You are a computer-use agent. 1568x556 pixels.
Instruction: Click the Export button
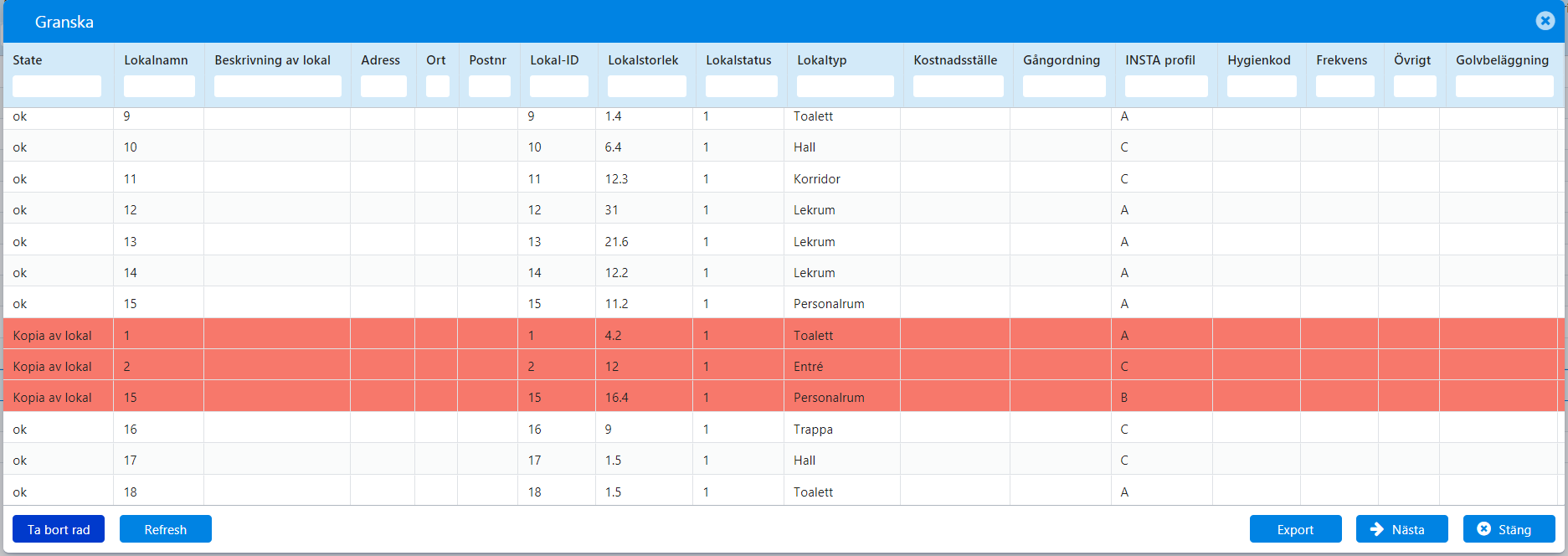coord(1296,529)
